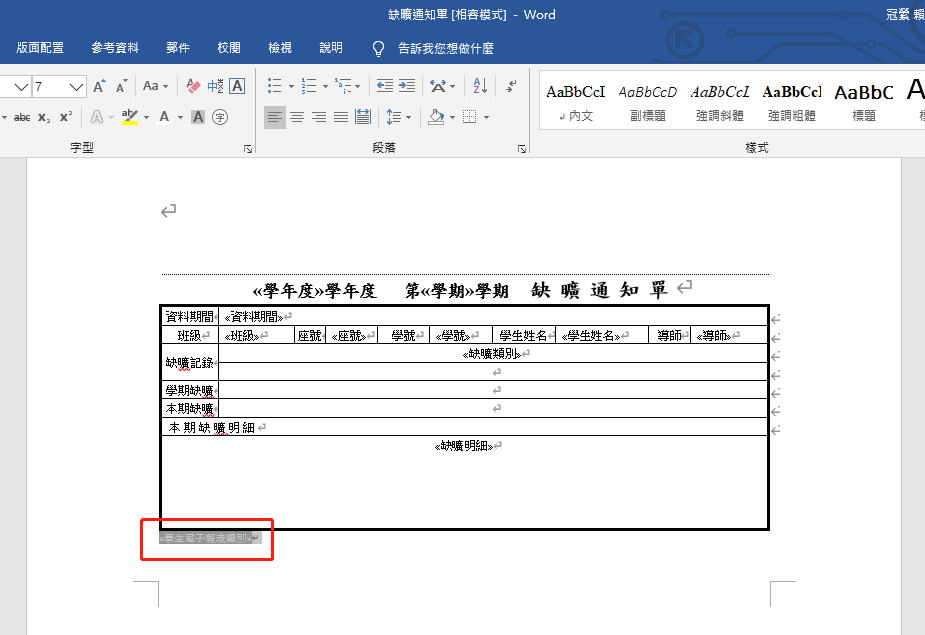Screen dimensions: 925x635
Task: Switch to the 檢視 ribbon tab
Action: click(x=280, y=48)
